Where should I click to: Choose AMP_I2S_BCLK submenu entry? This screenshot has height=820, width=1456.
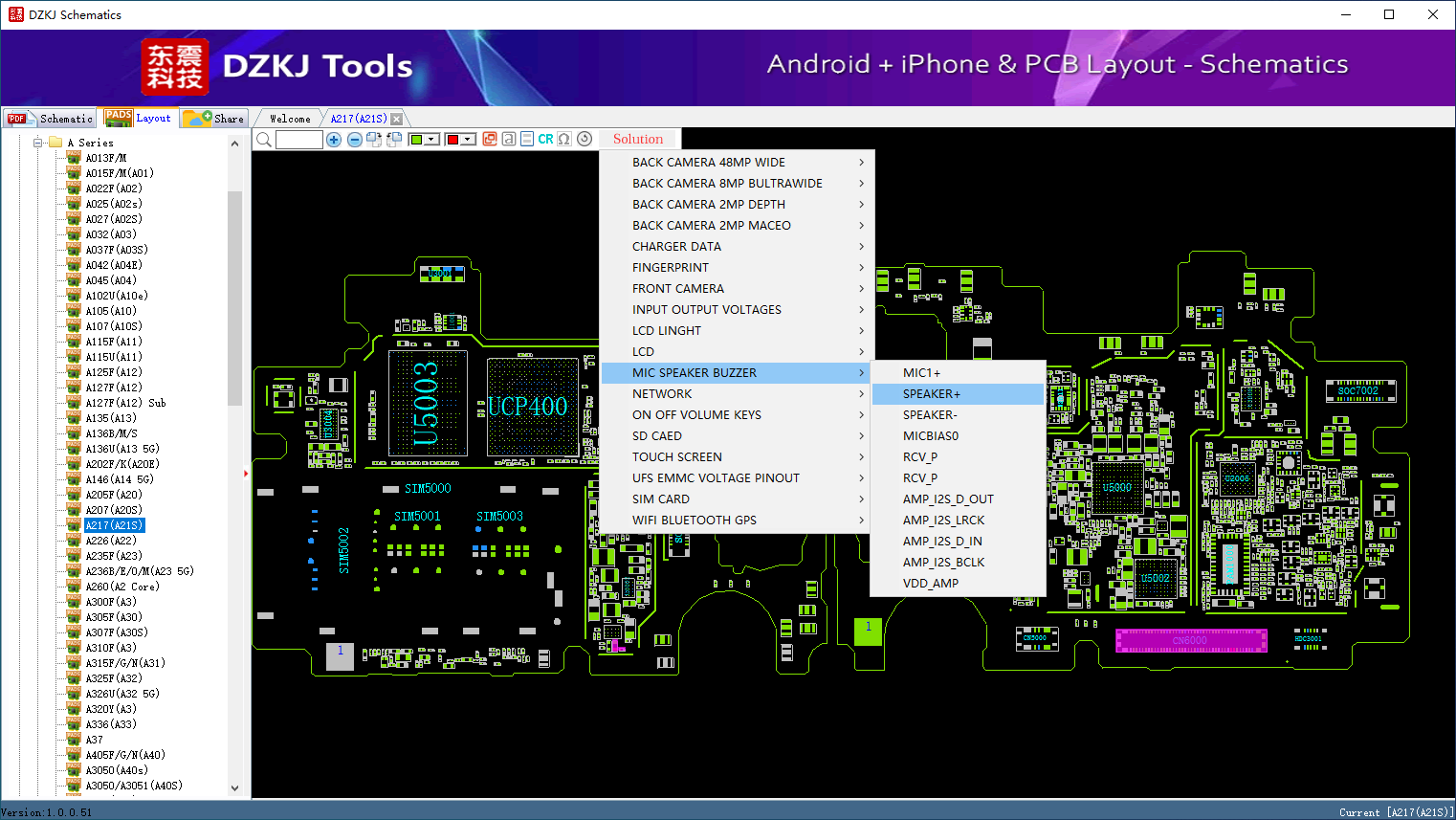pyautogui.click(x=958, y=563)
